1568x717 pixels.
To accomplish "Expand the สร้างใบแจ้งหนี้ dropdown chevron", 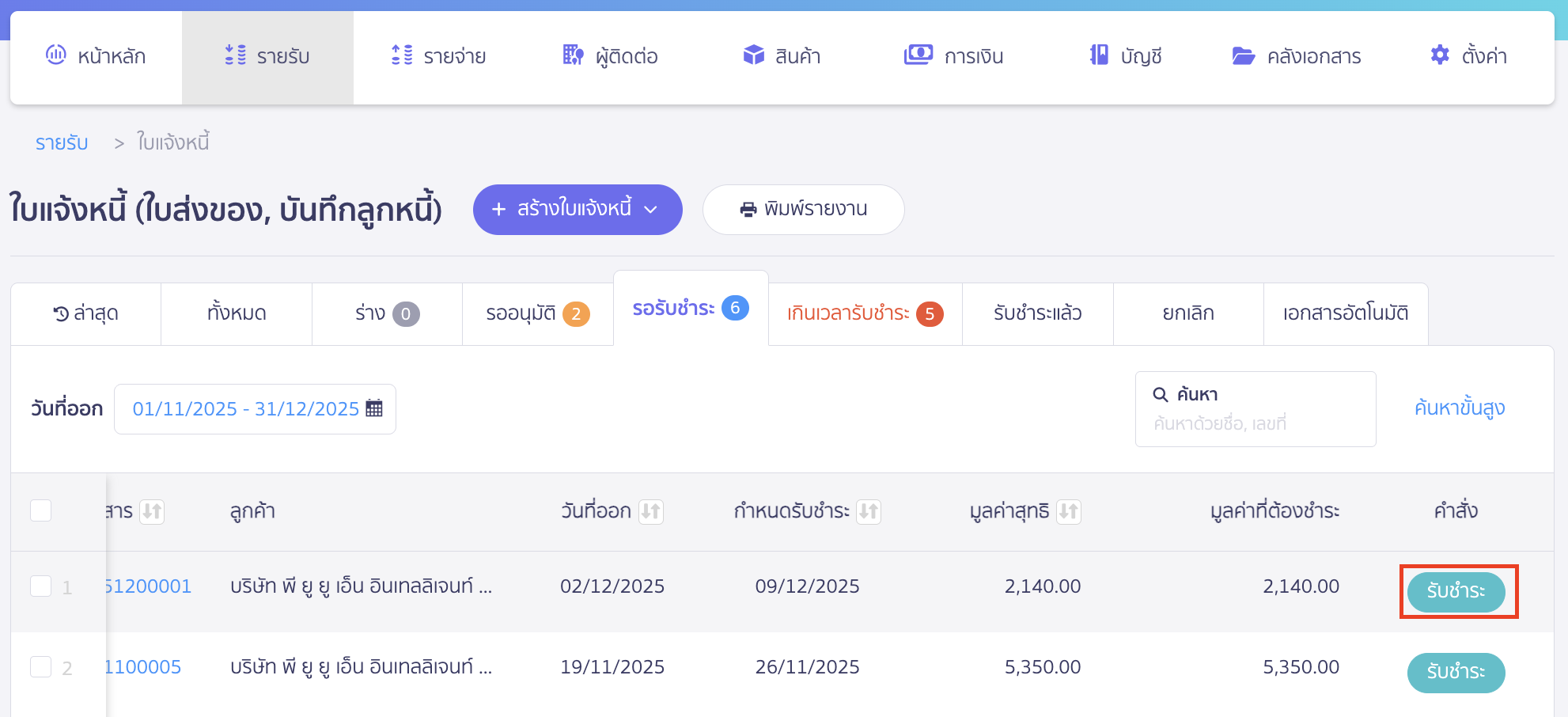I will (x=651, y=210).
